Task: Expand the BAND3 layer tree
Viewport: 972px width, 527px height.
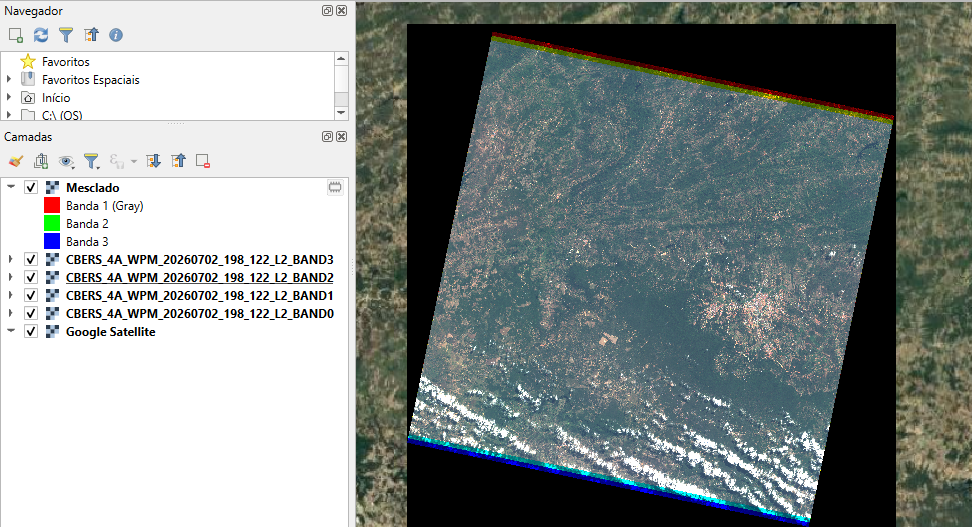Action: point(11,259)
